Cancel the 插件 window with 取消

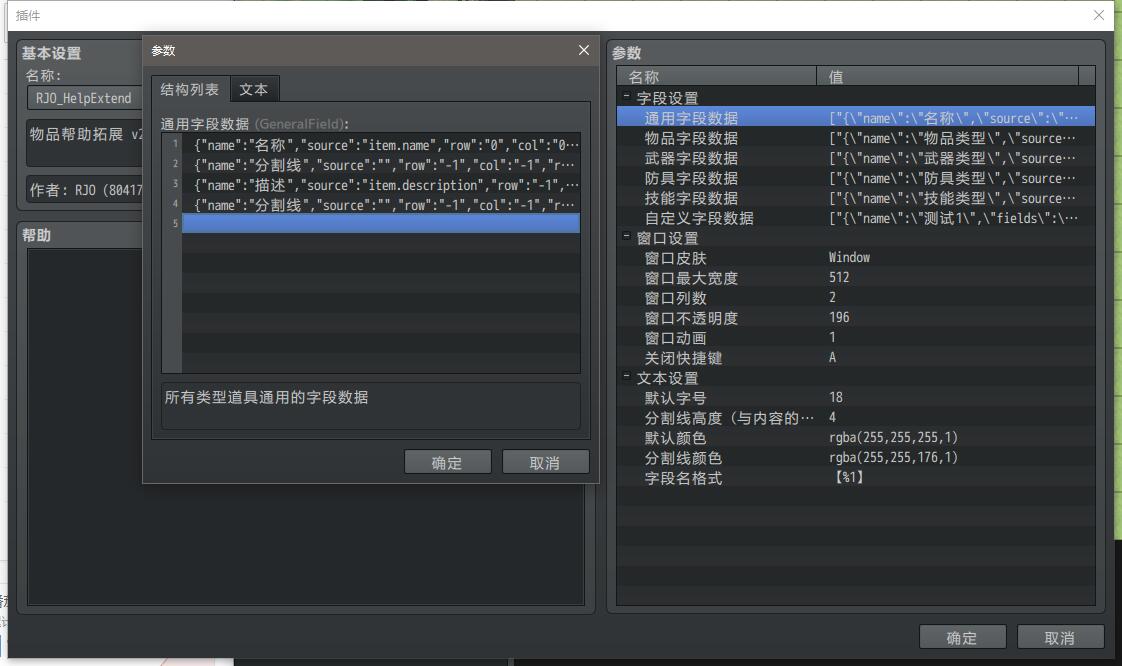(1060, 637)
